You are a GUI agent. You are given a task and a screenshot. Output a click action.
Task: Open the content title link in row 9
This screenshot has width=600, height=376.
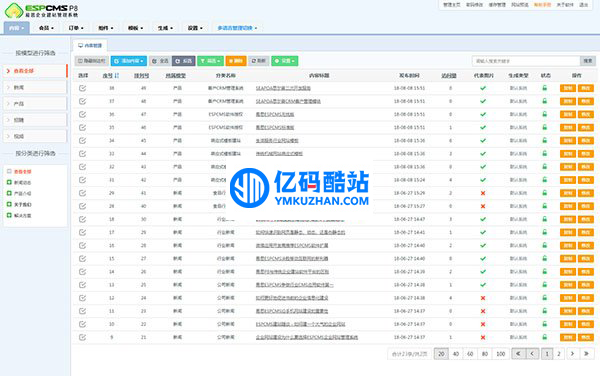(x=307, y=337)
